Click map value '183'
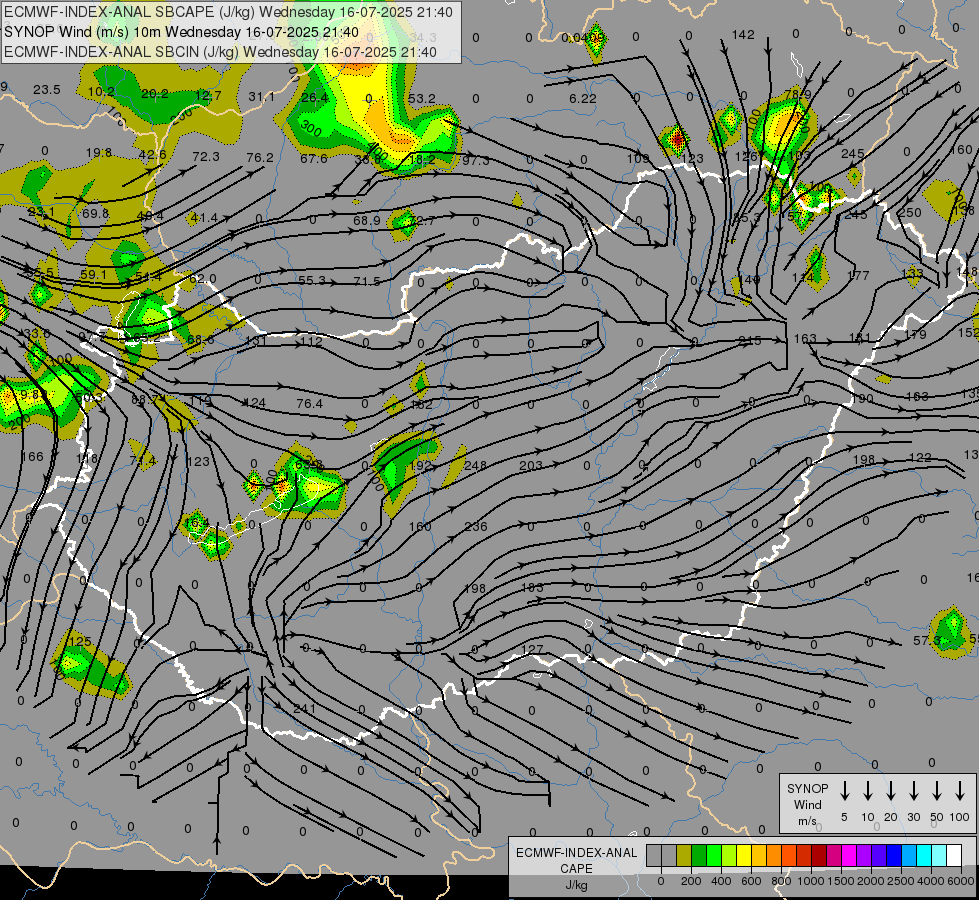979x900 pixels. click(532, 588)
